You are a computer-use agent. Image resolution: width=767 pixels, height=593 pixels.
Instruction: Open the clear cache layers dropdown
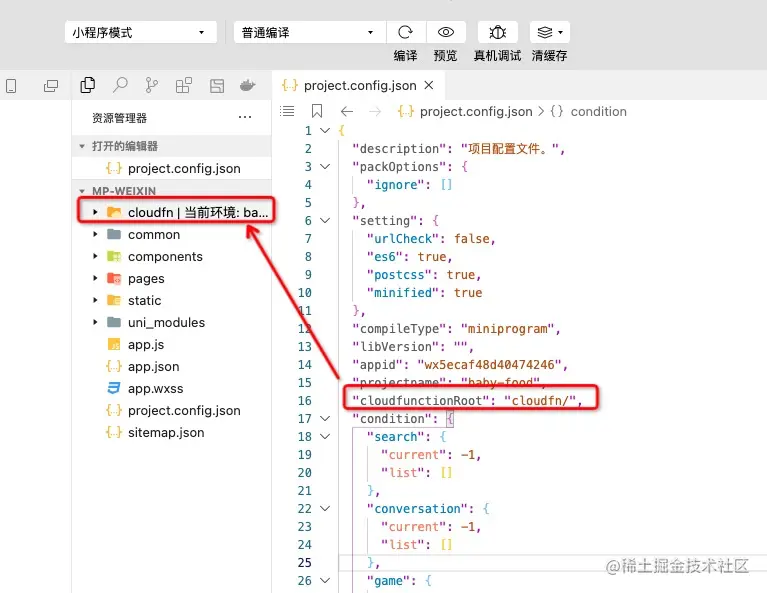[550, 32]
